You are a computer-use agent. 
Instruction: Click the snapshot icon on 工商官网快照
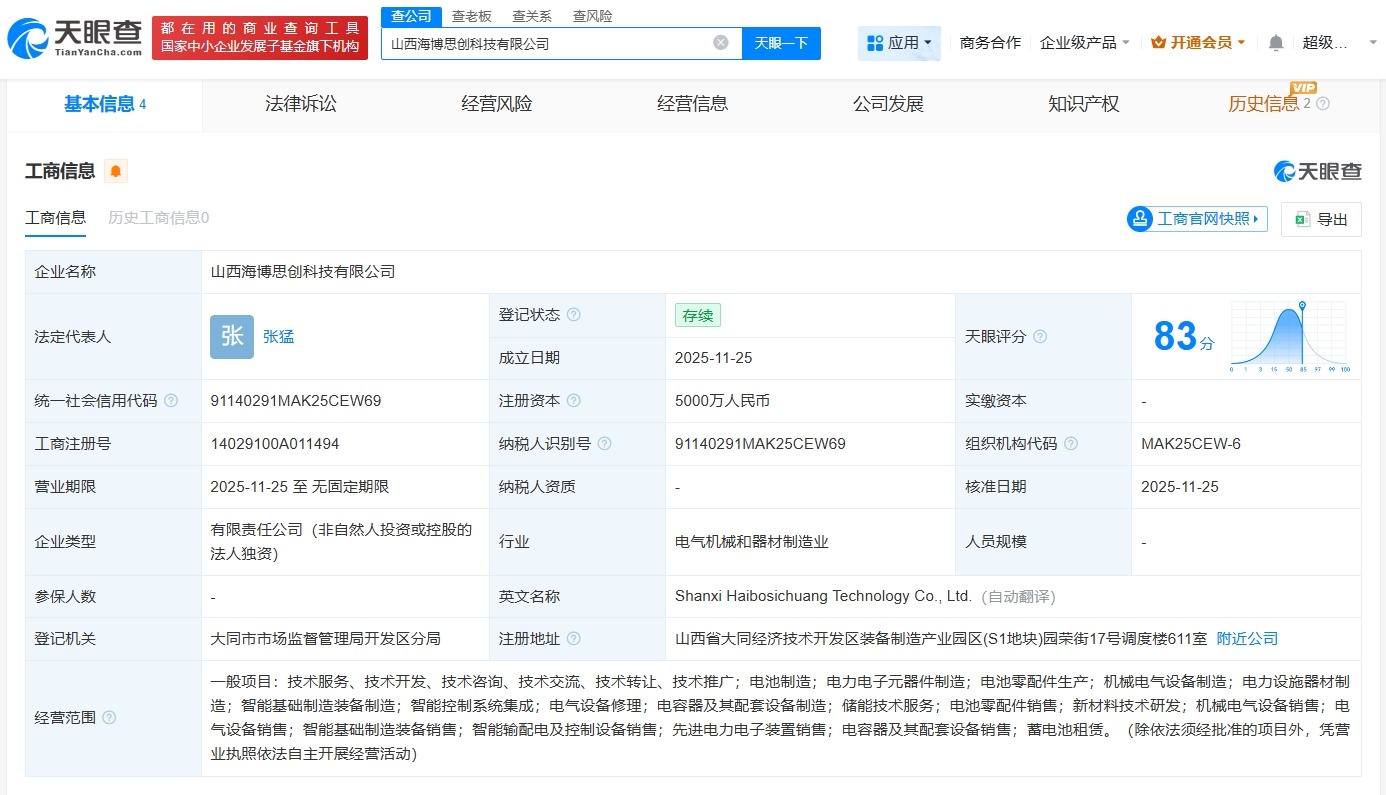[x=1139, y=218]
